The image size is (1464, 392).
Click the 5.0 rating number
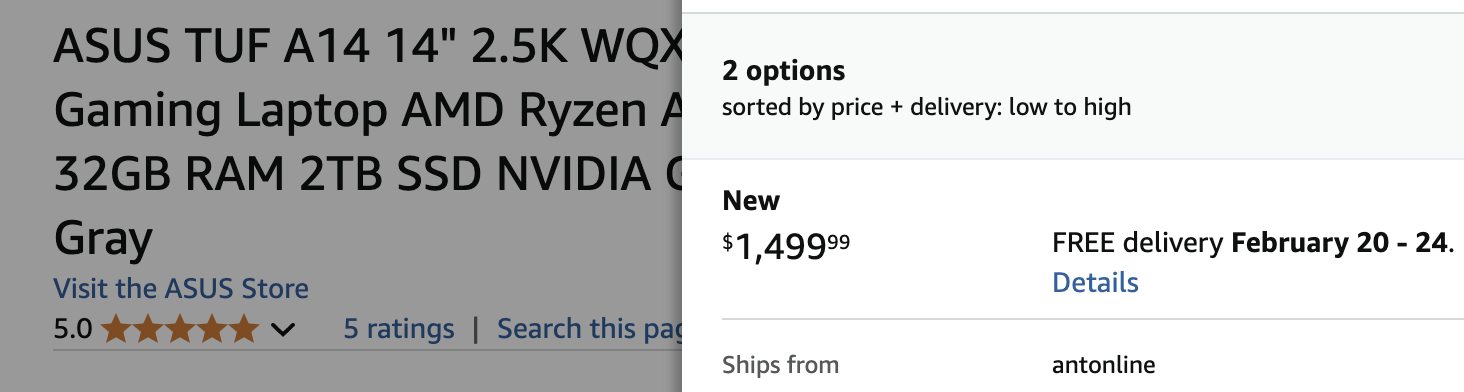(73, 329)
